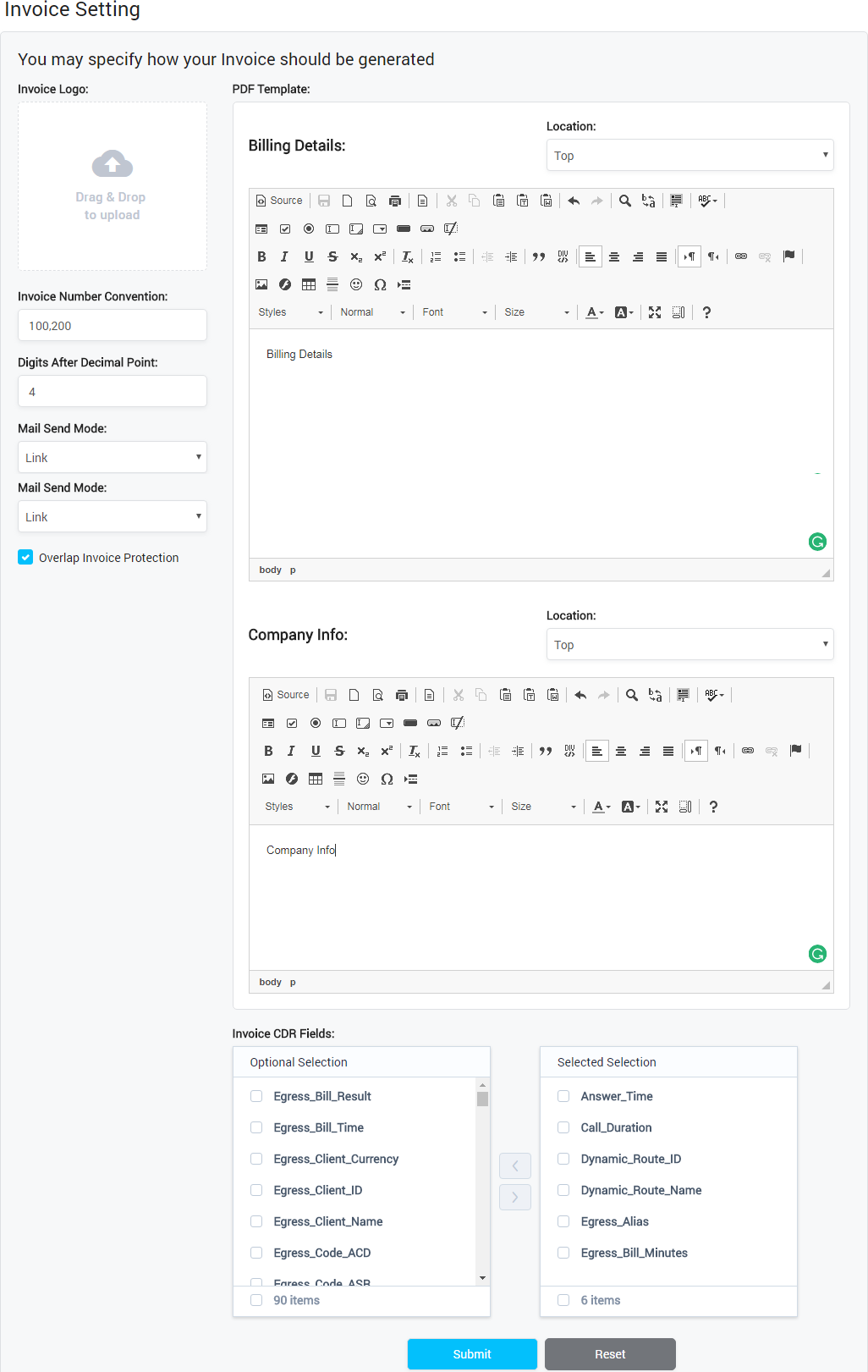
Task: Check Call_Duration checkbox
Action: pyautogui.click(x=563, y=1127)
